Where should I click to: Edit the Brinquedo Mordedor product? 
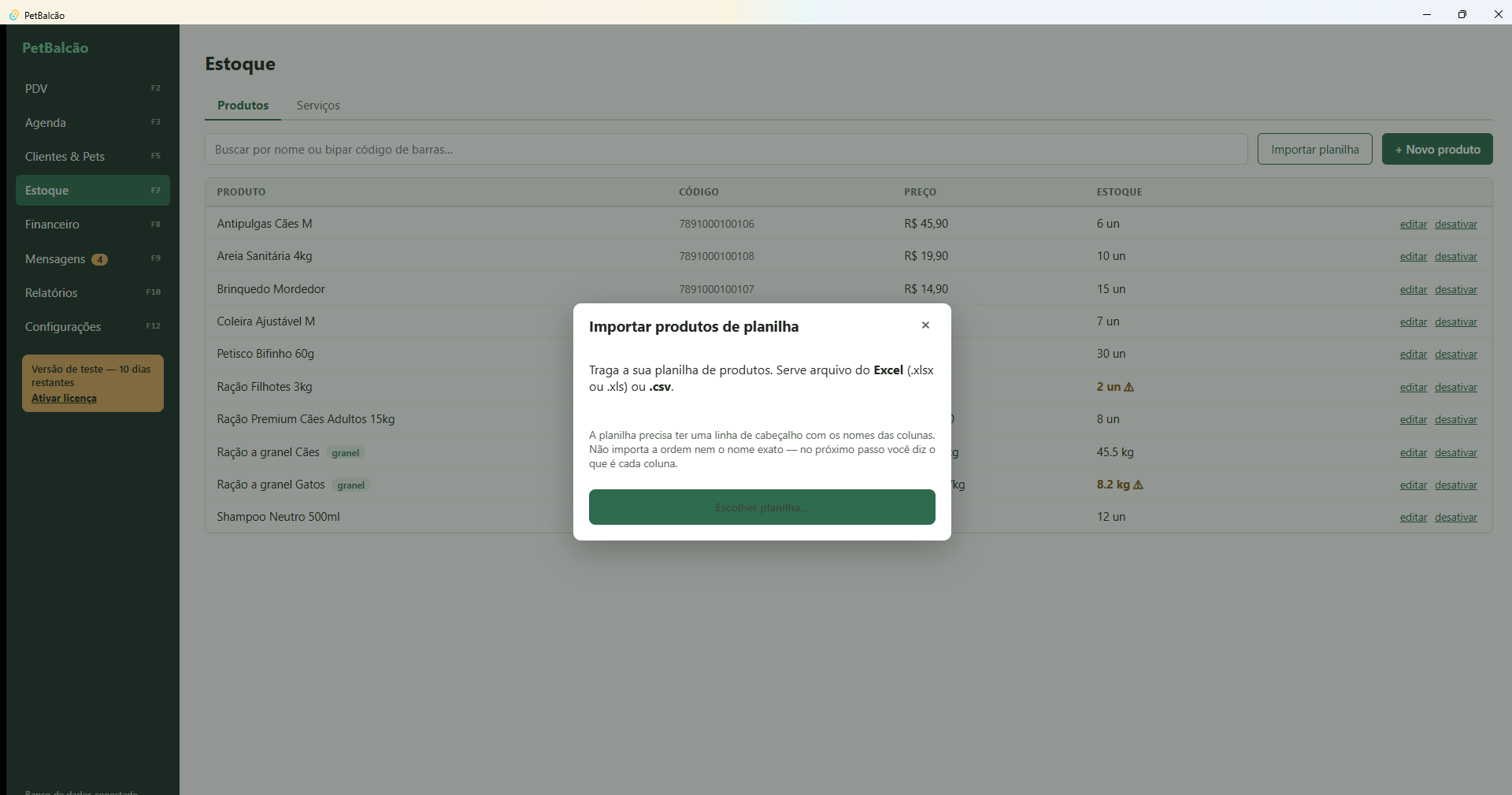pos(1414,290)
